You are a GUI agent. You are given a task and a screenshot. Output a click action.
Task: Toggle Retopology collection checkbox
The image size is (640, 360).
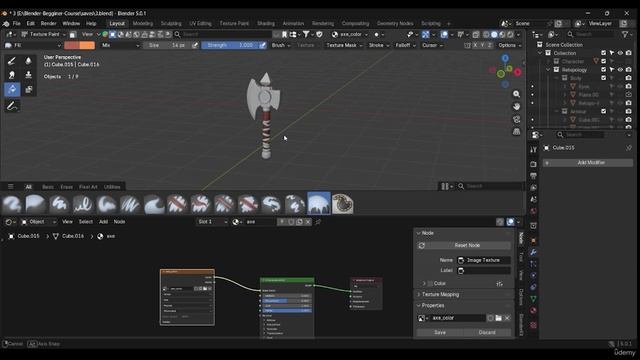coord(603,70)
